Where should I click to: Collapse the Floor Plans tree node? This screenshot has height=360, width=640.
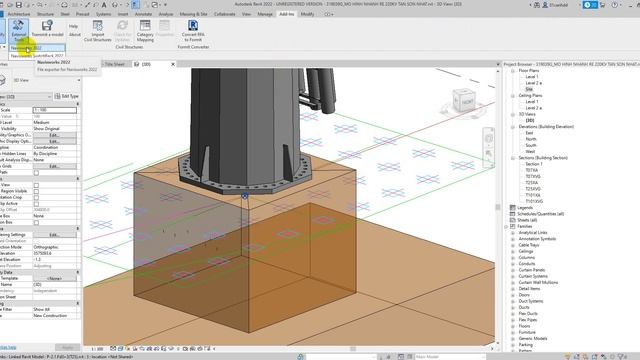pyautogui.click(x=513, y=71)
